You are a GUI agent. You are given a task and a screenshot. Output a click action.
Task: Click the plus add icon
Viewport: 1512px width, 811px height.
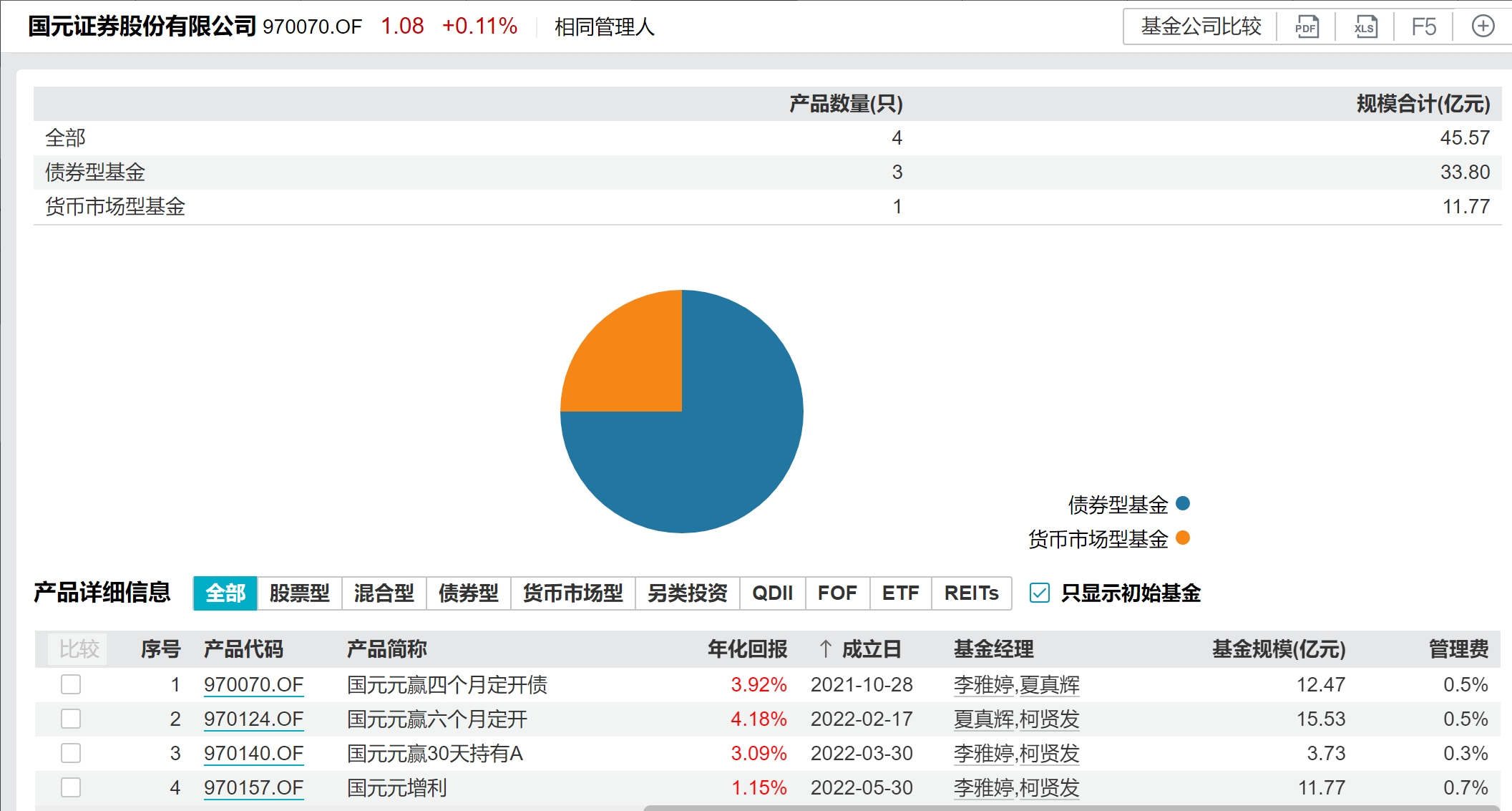1483,27
